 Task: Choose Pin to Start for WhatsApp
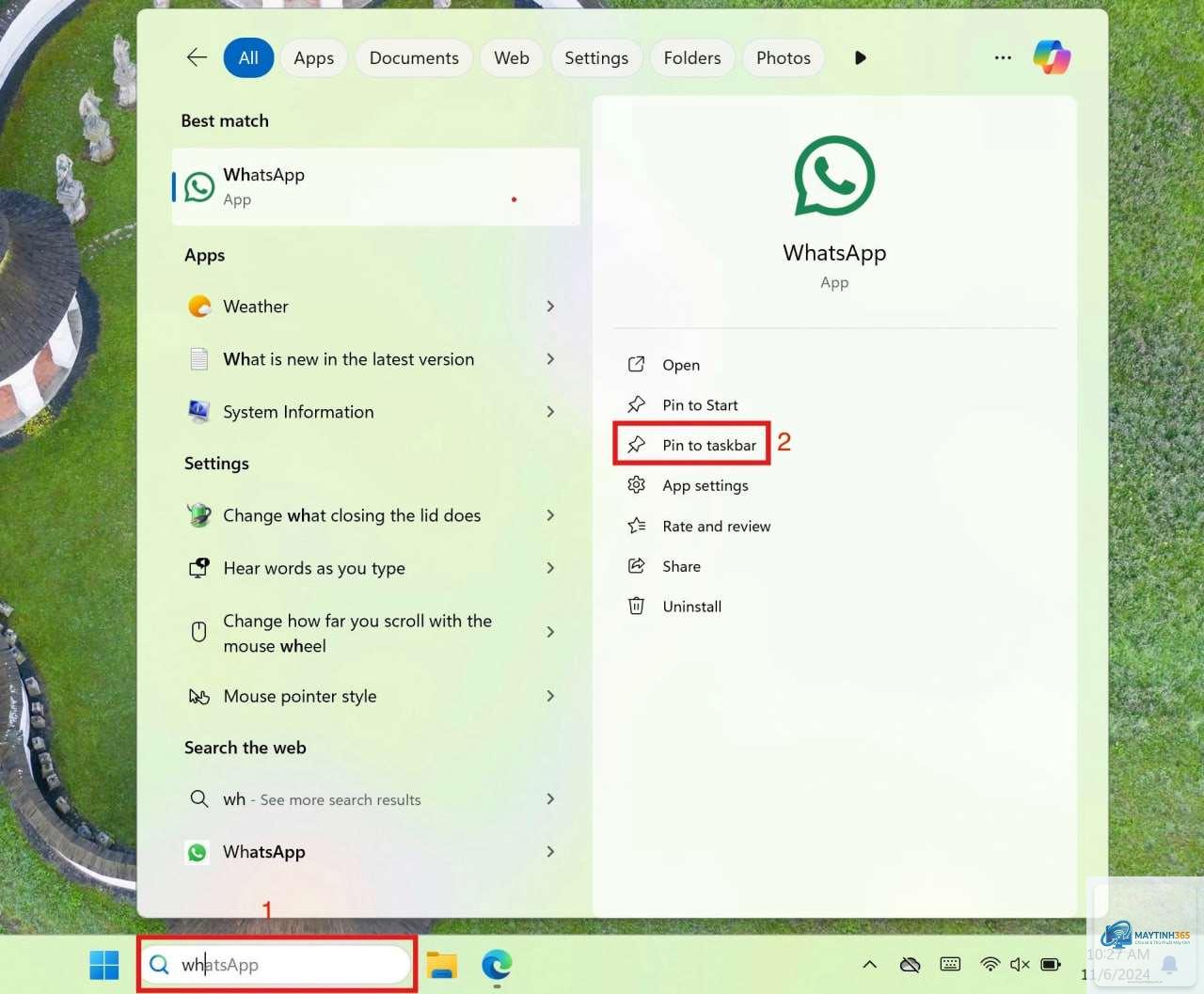(x=700, y=405)
